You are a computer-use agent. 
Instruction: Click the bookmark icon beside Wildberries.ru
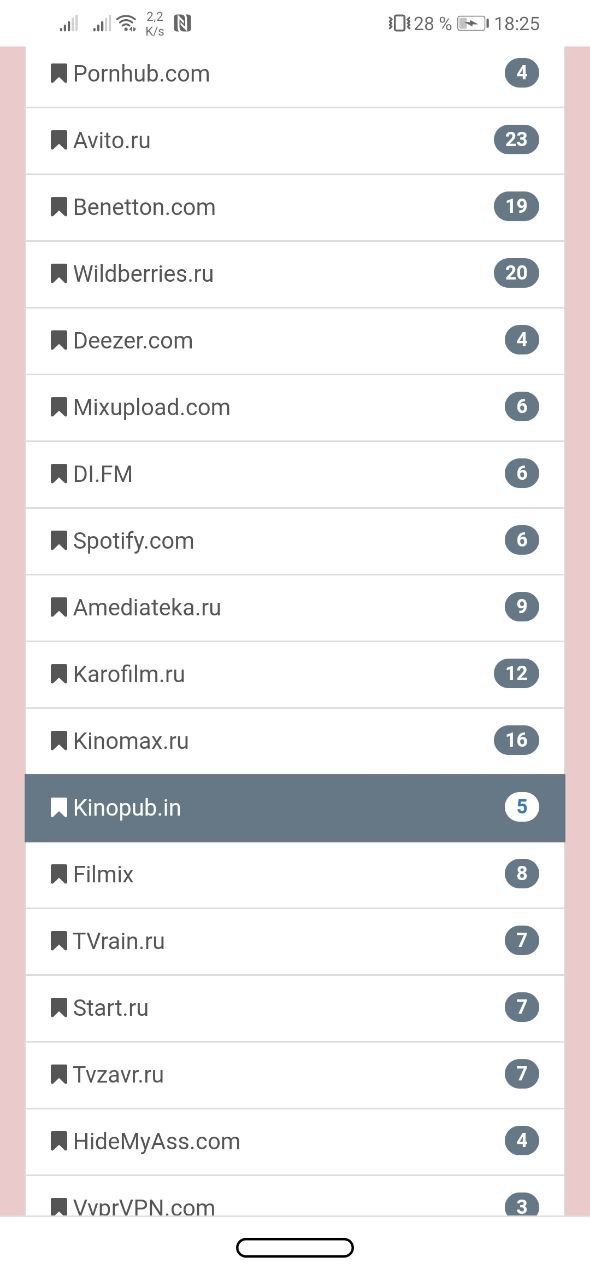[59, 274]
